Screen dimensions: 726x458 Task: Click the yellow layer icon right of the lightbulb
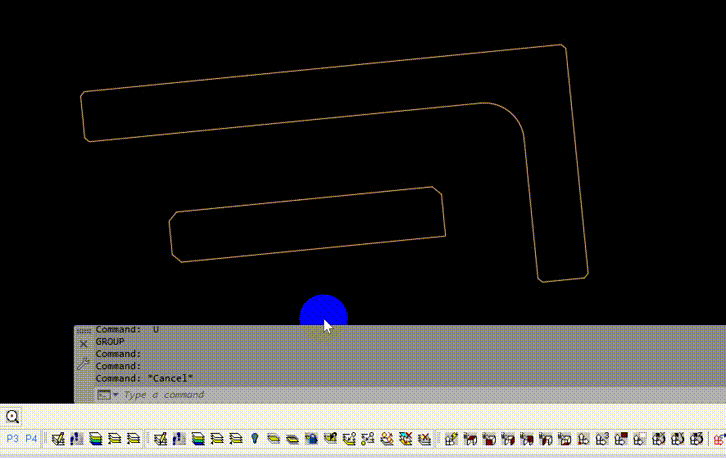point(273,439)
